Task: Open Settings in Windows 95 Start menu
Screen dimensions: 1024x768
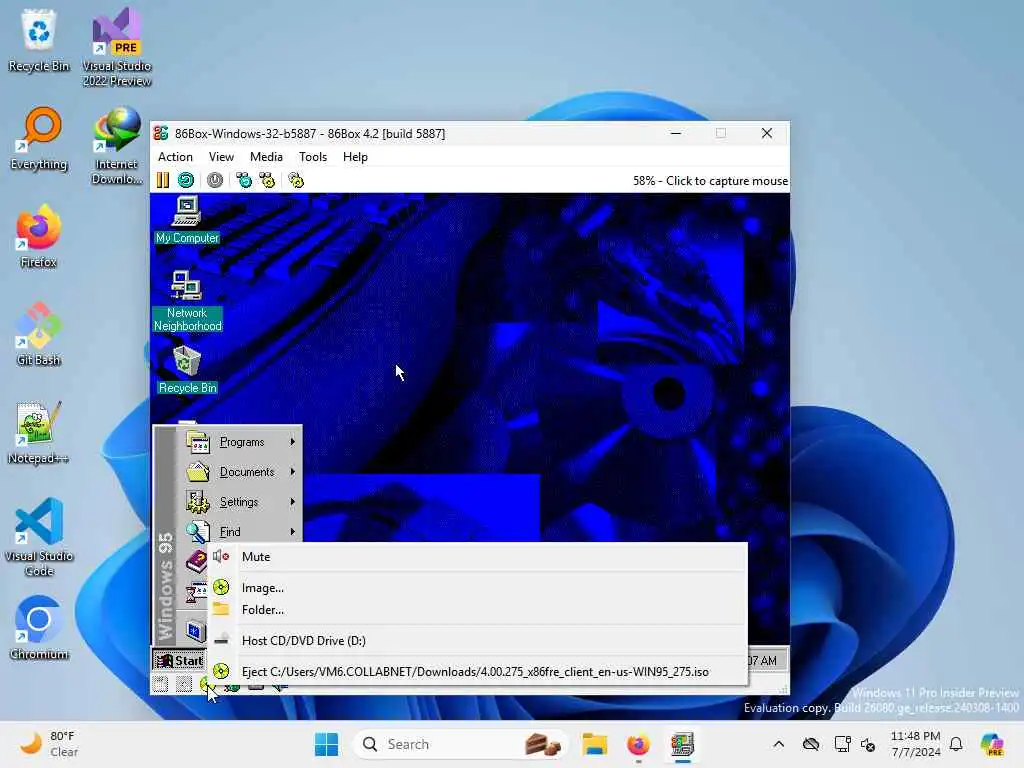Action: tap(240, 502)
